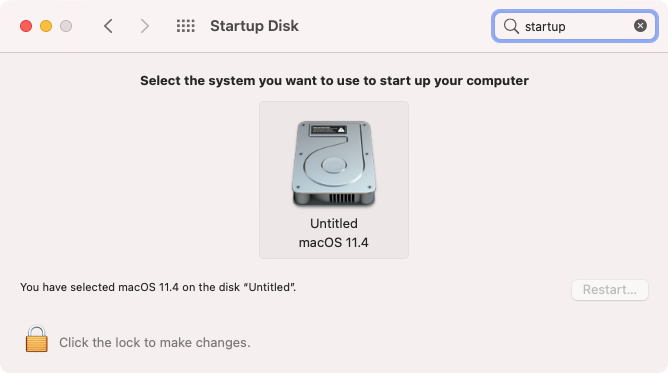
Task: Click the warning label on the drive icon
Action: [x=328, y=130]
